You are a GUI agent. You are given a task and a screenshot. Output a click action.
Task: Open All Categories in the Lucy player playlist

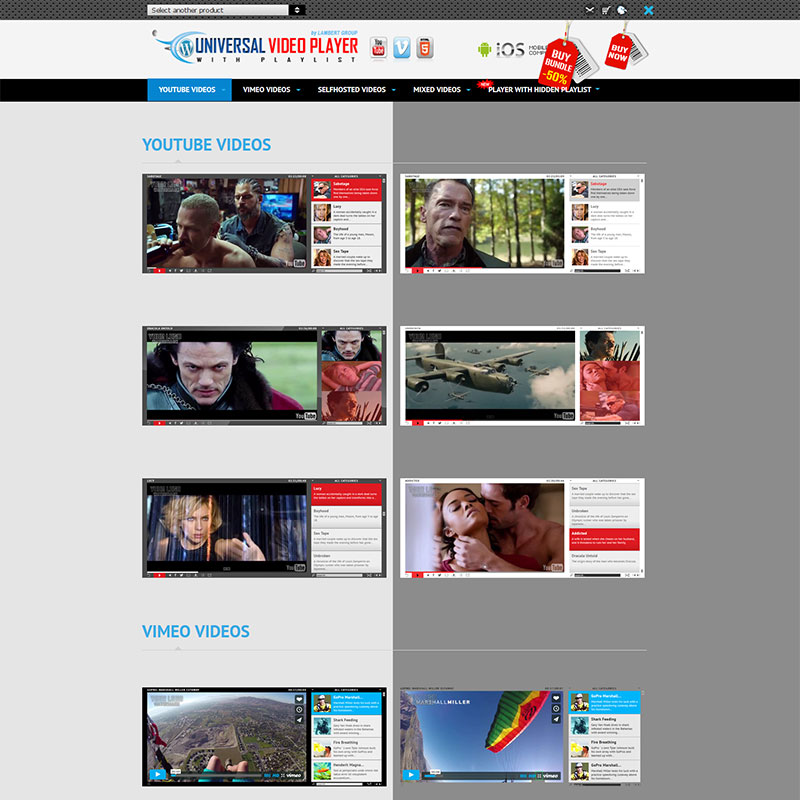346,481
